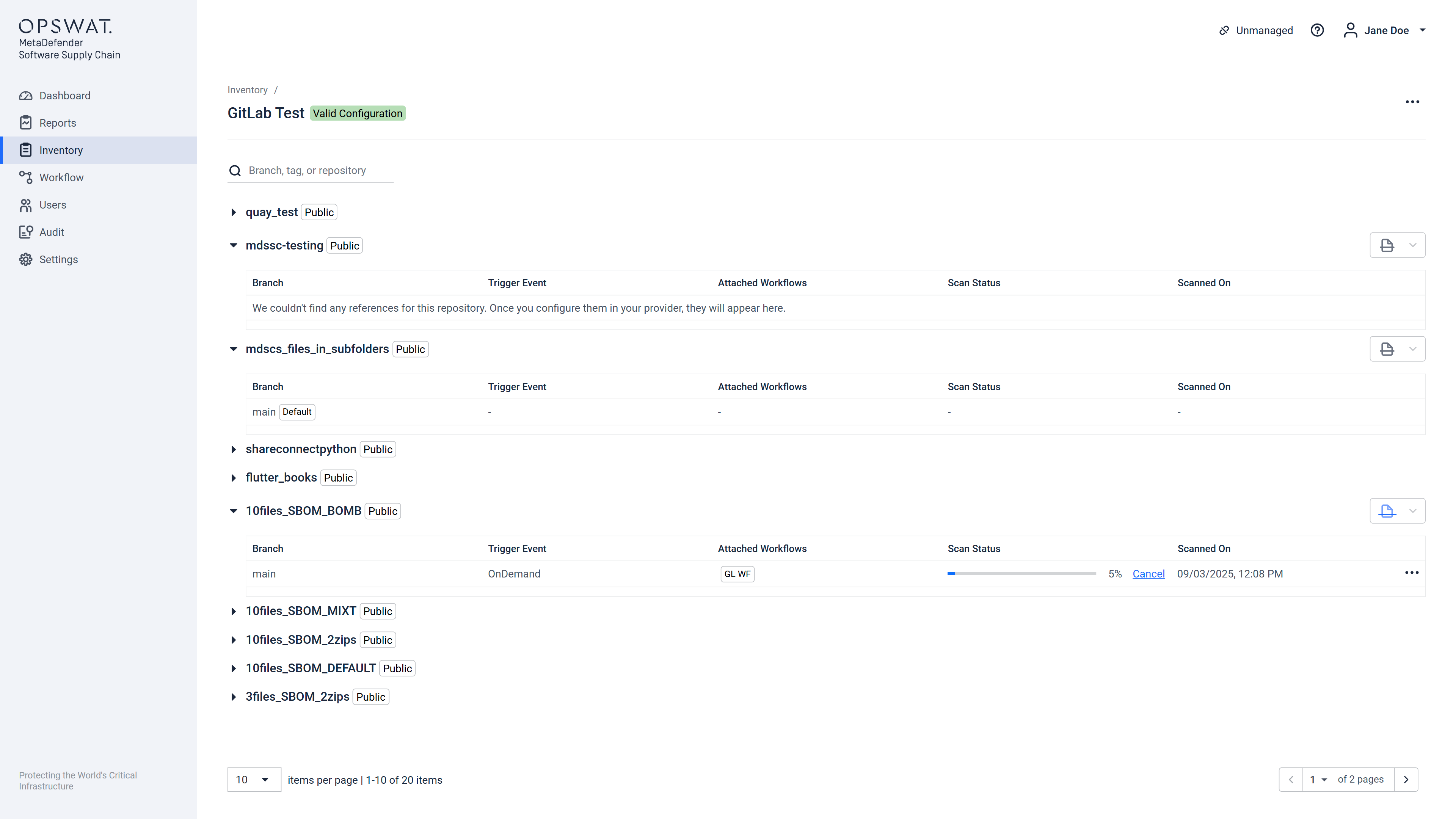1456x819 pixels.
Task: Click scan icon for mdscs_files_in_subfolders repository
Action: click(1387, 349)
